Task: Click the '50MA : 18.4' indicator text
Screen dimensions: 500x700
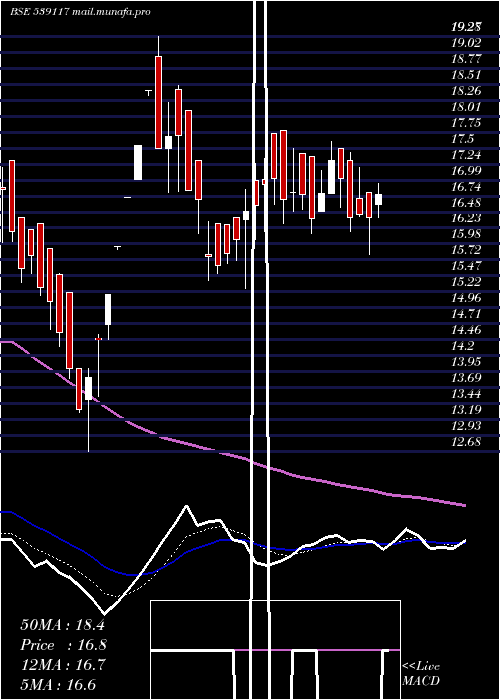Action: pos(62,625)
